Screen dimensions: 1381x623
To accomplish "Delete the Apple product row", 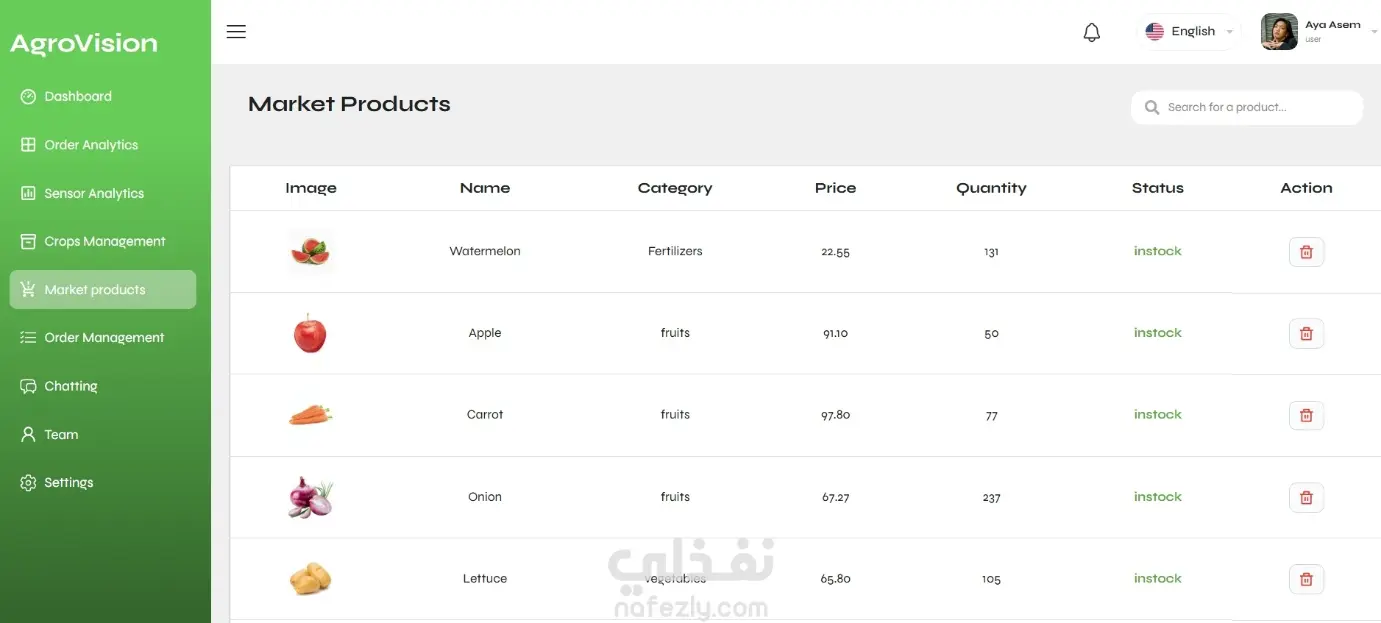I will 1306,334.
